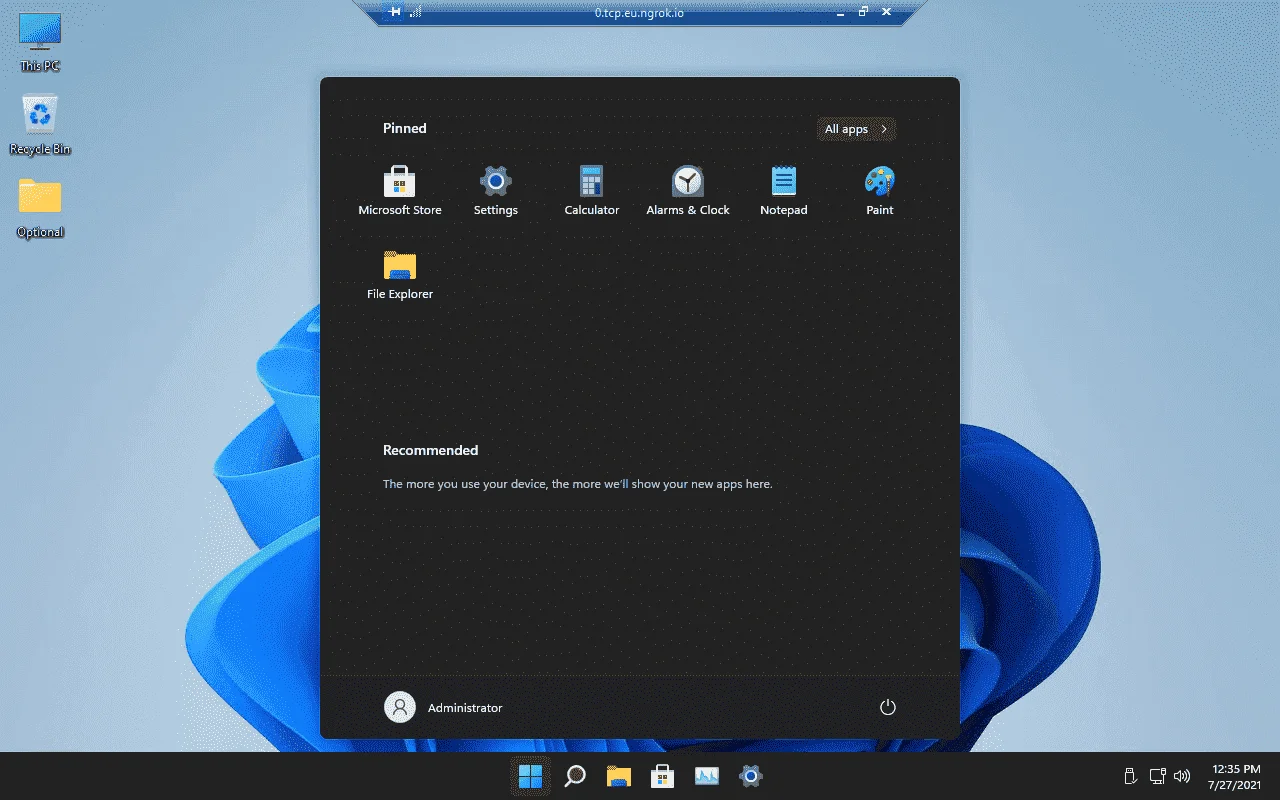Click the Safely Remove Hardware tray icon
Screen dimensions: 1280x800
click(1131, 776)
